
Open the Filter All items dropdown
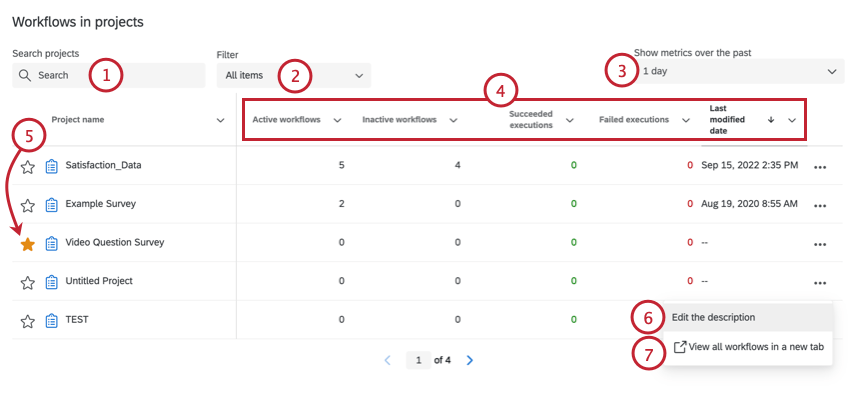coord(293,75)
